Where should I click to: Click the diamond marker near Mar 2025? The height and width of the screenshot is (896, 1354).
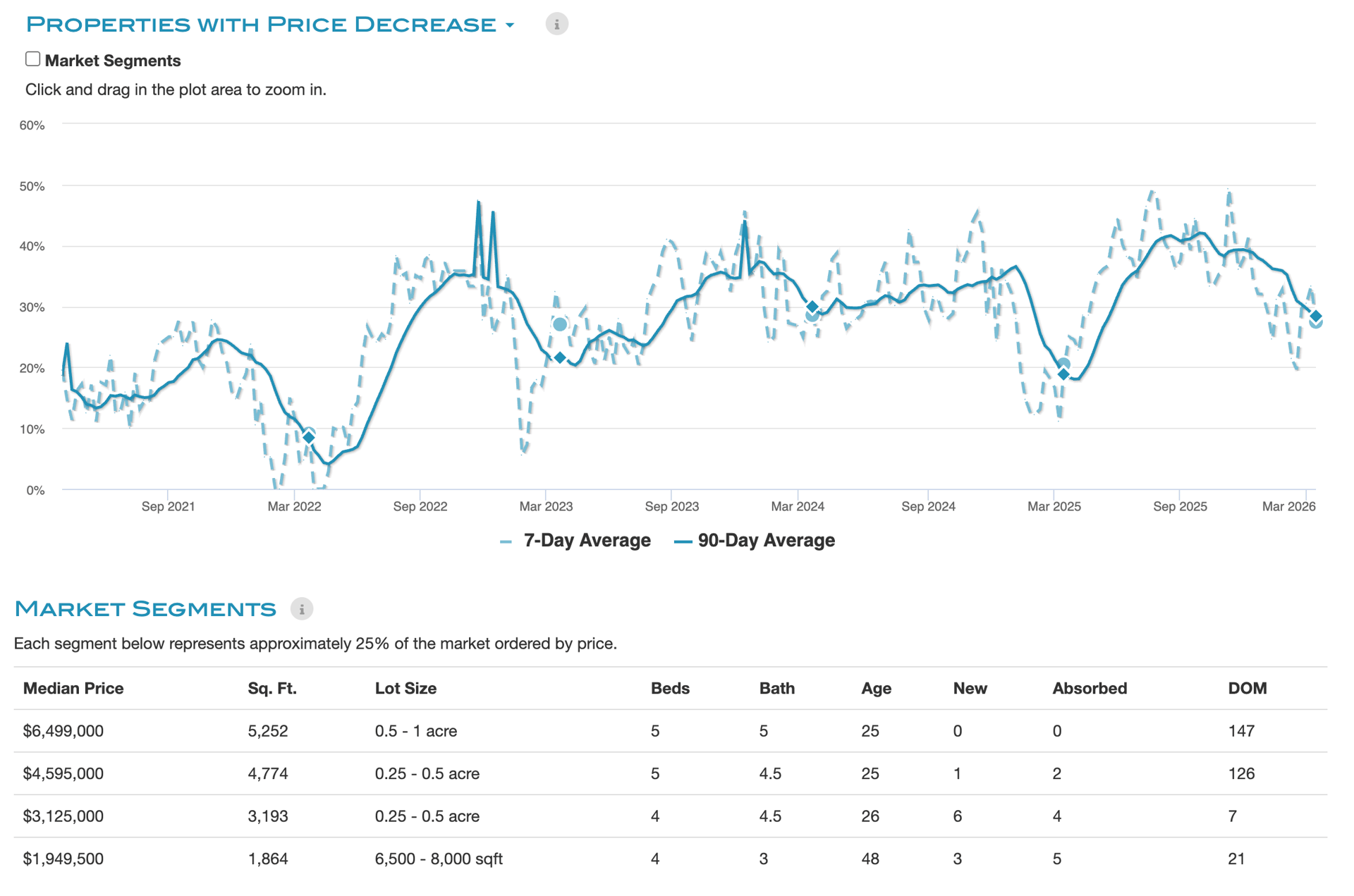[1063, 374]
